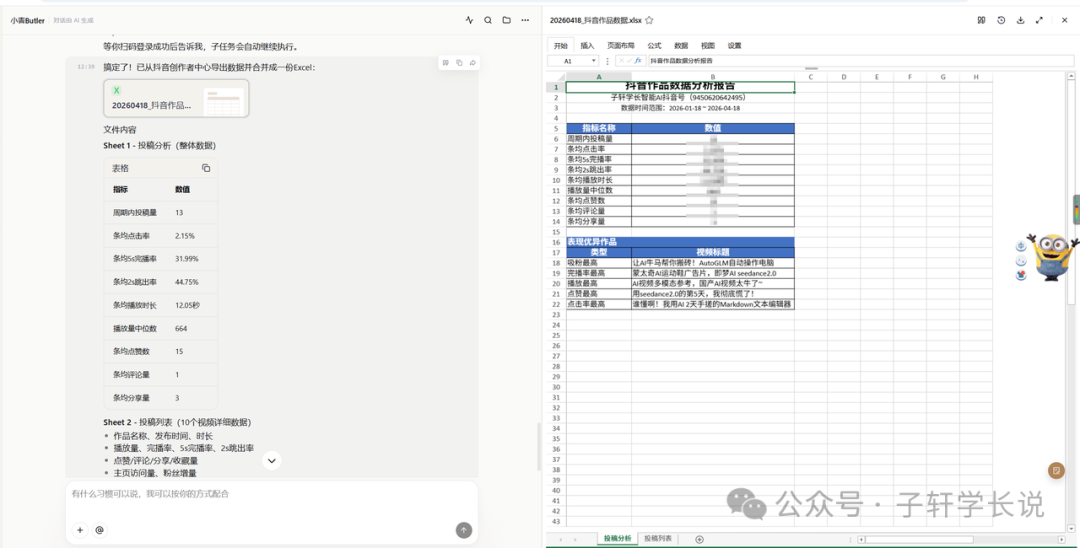The width and height of the screenshot is (1080, 548).
Task: Switch to the 开始 ribbon tab
Action: pyautogui.click(x=561, y=45)
